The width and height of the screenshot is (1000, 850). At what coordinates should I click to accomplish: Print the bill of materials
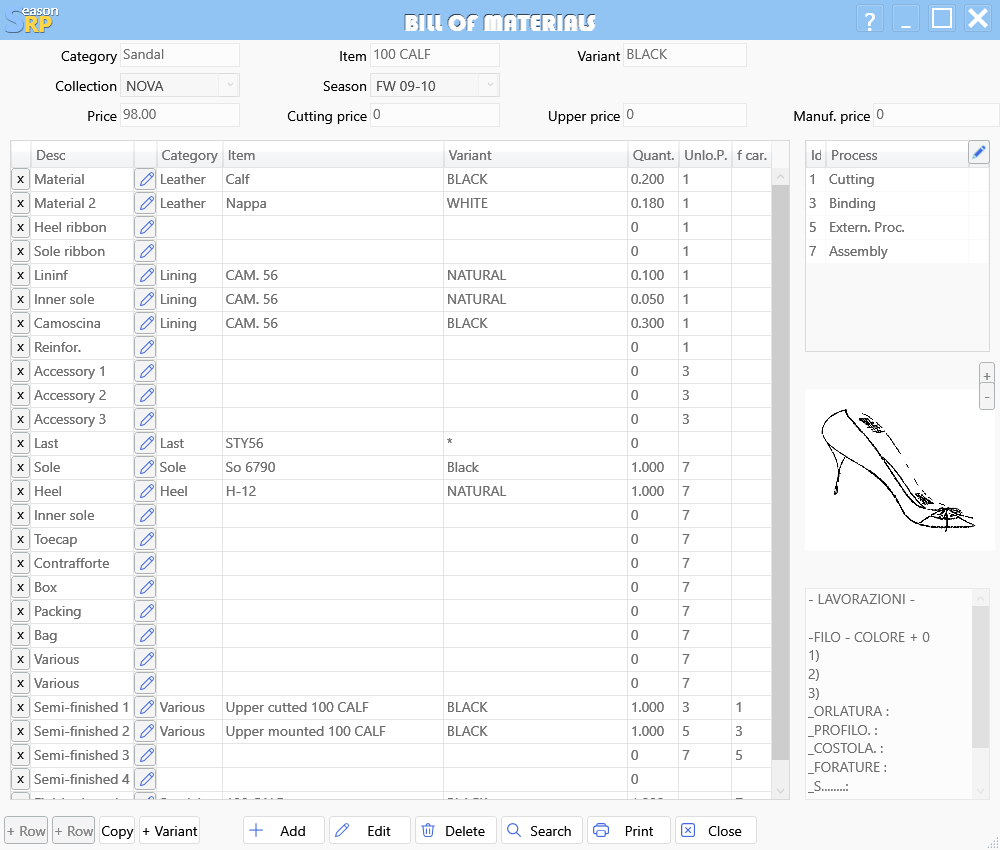629,831
